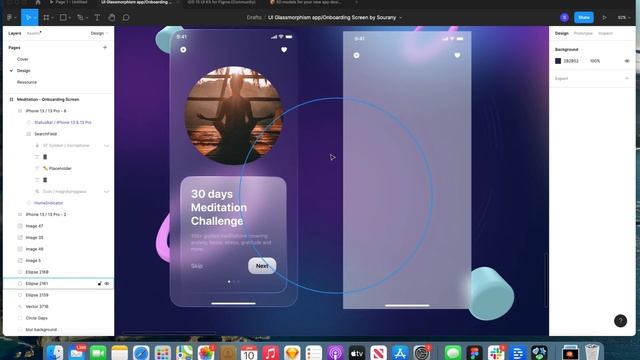Click the Share button
The width and height of the screenshot is (640, 360).
(x=584, y=17)
